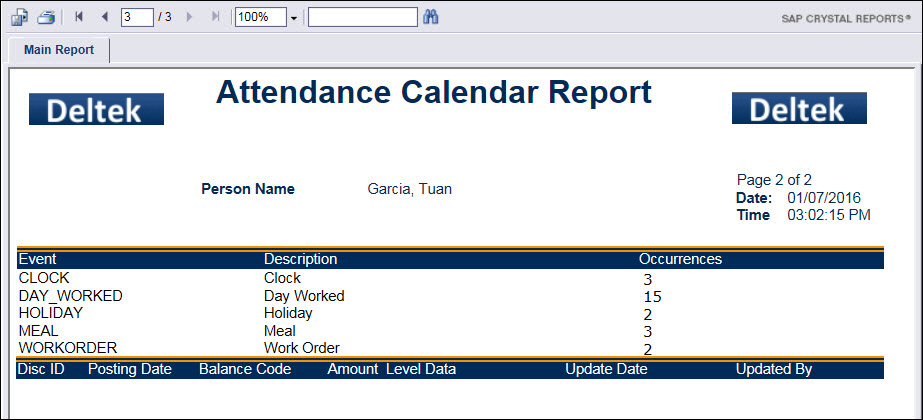Open the zoom level dropdown arrow

click(293, 18)
